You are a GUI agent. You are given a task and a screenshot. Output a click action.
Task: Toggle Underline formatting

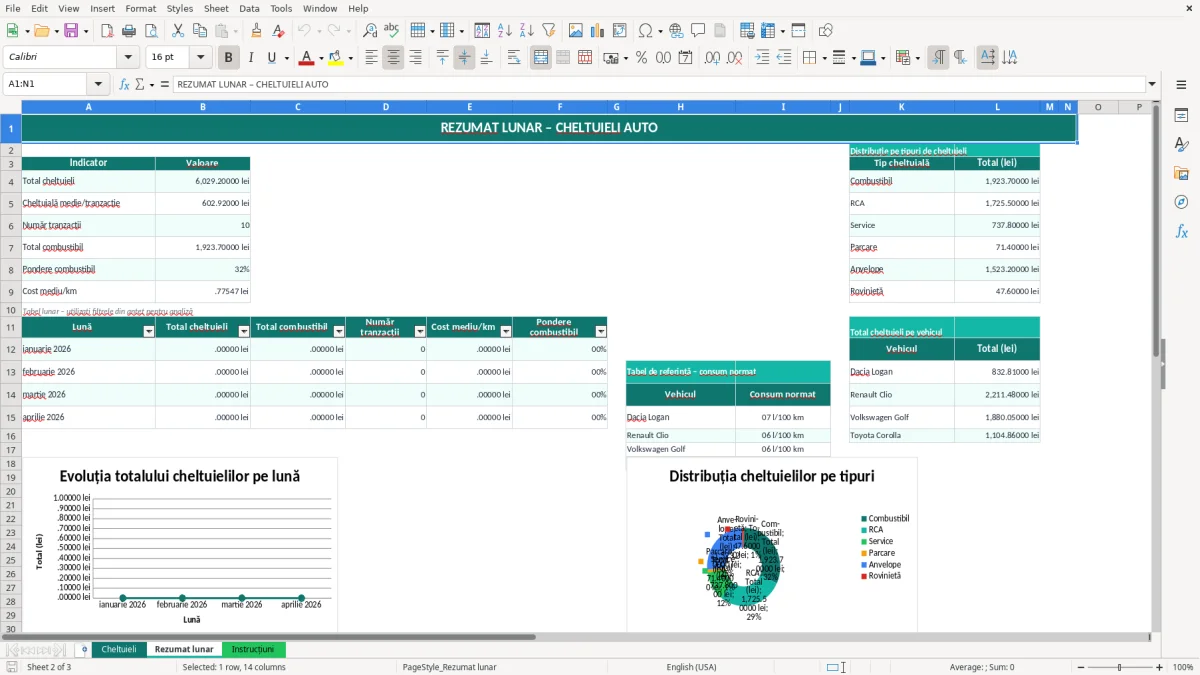pos(272,58)
